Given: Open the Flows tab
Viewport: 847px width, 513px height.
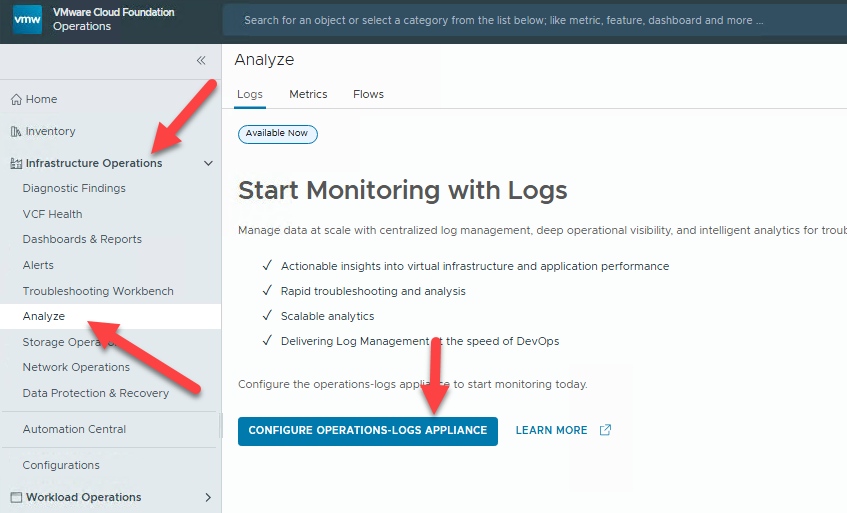Looking at the screenshot, I should click(x=368, y=95).
